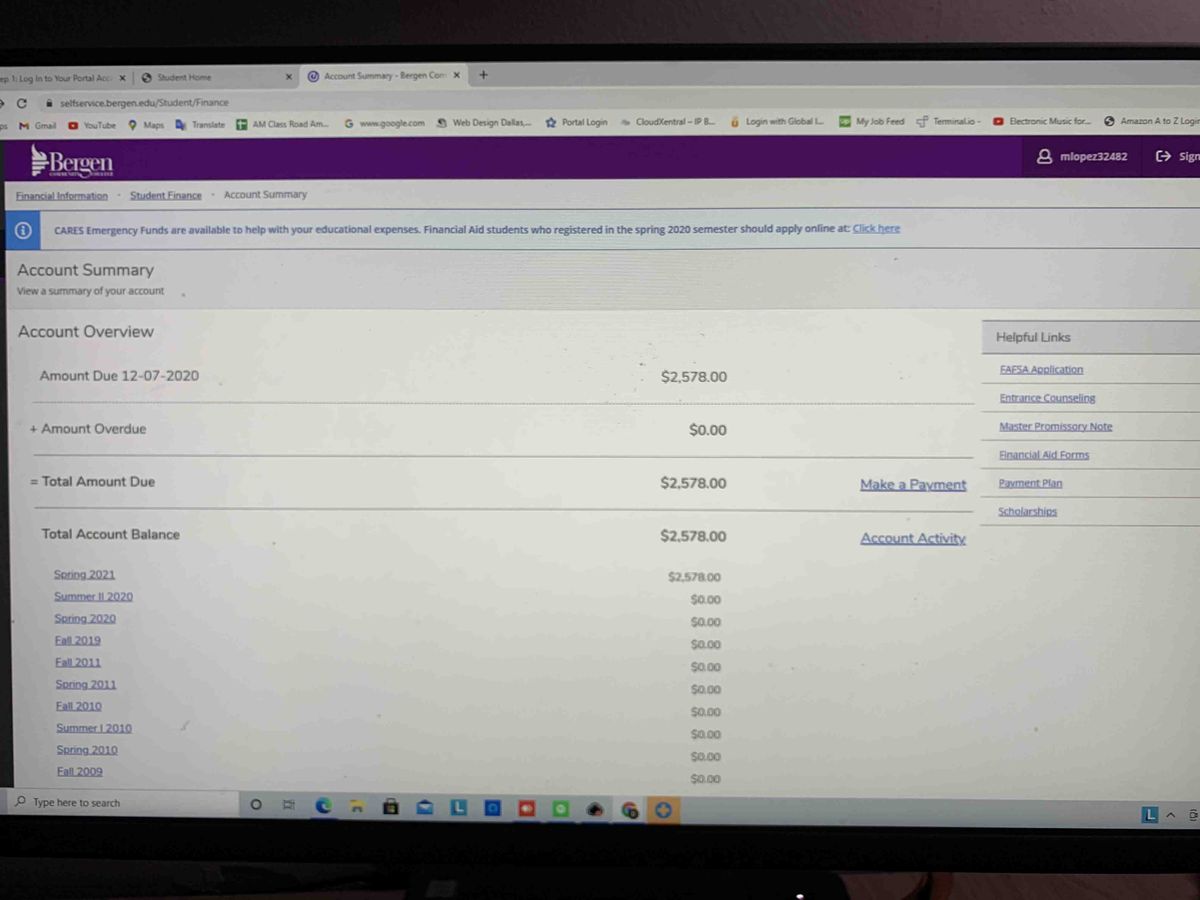1200x900 pixels.
Task: Click the Windows taskbar search box
Action: (120, 803)
